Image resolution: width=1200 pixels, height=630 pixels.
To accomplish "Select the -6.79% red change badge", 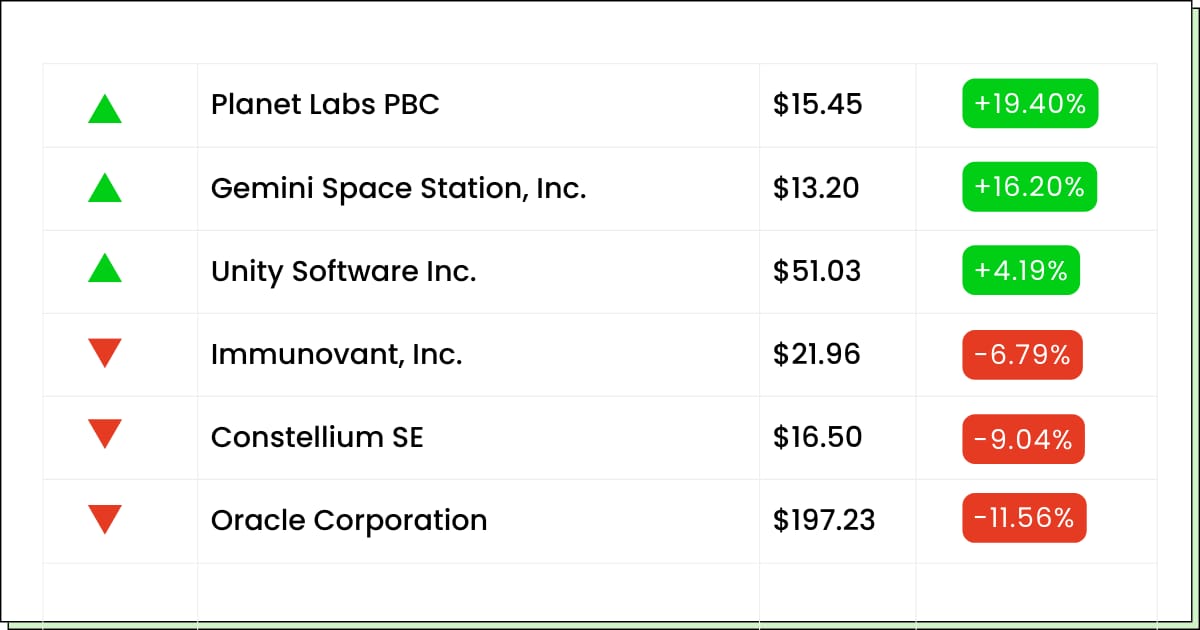I will (1022, 355).
